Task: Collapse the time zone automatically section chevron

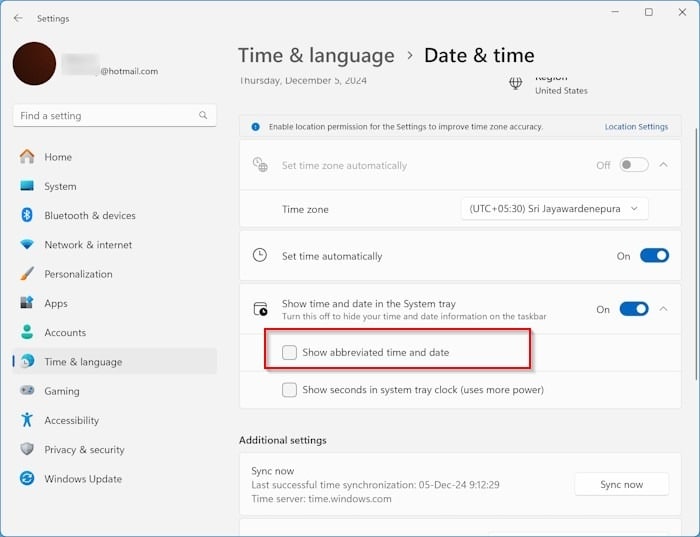Action: [x=664, y=165]
